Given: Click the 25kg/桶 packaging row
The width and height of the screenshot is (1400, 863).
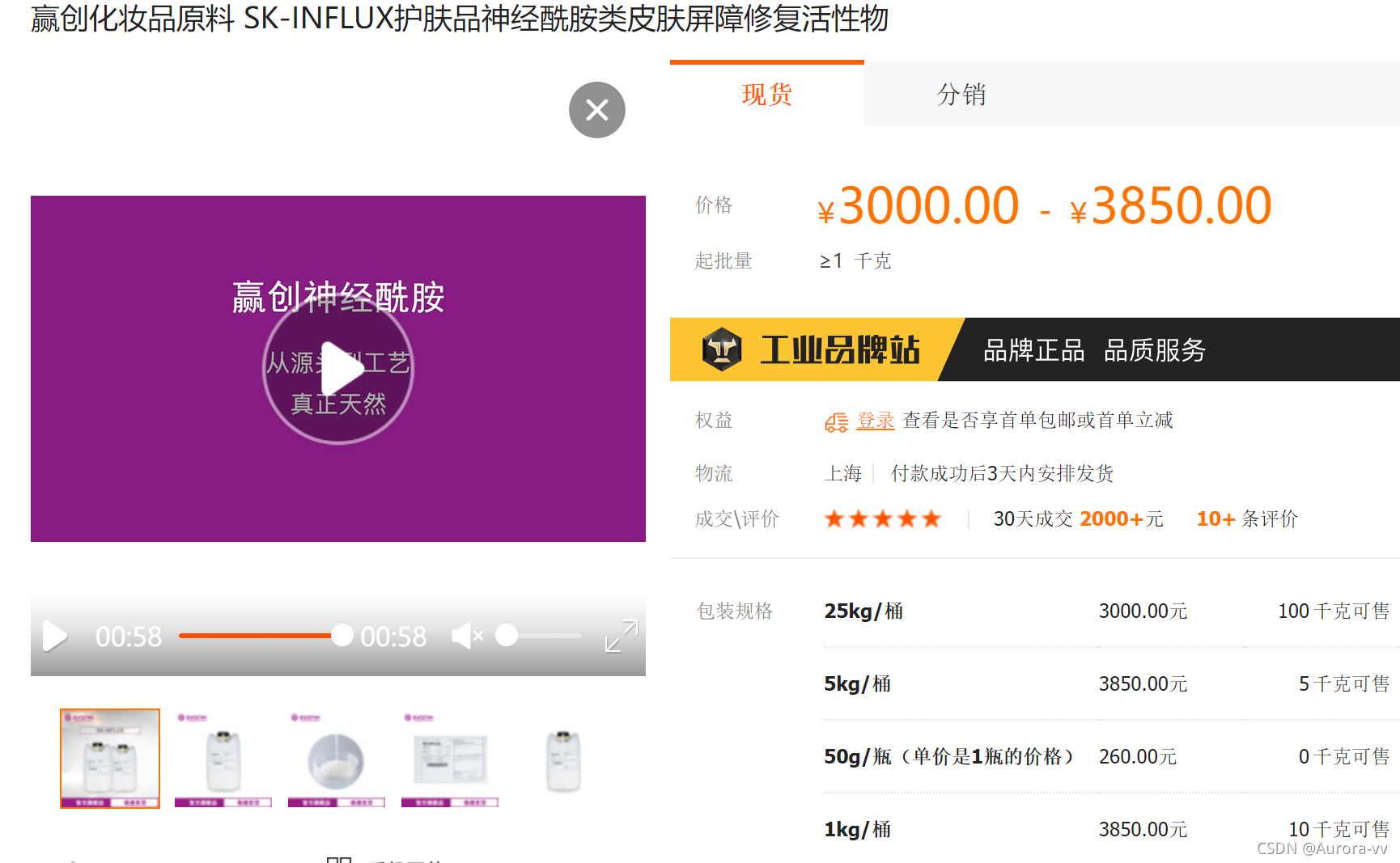Looking at the screenshot, I should coord(1111,611).
